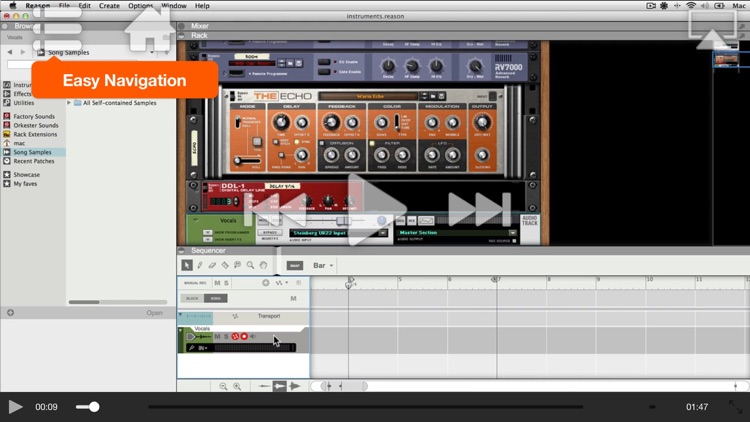Open the File menu
Viewport: 750px width, 422px height.
64,6
